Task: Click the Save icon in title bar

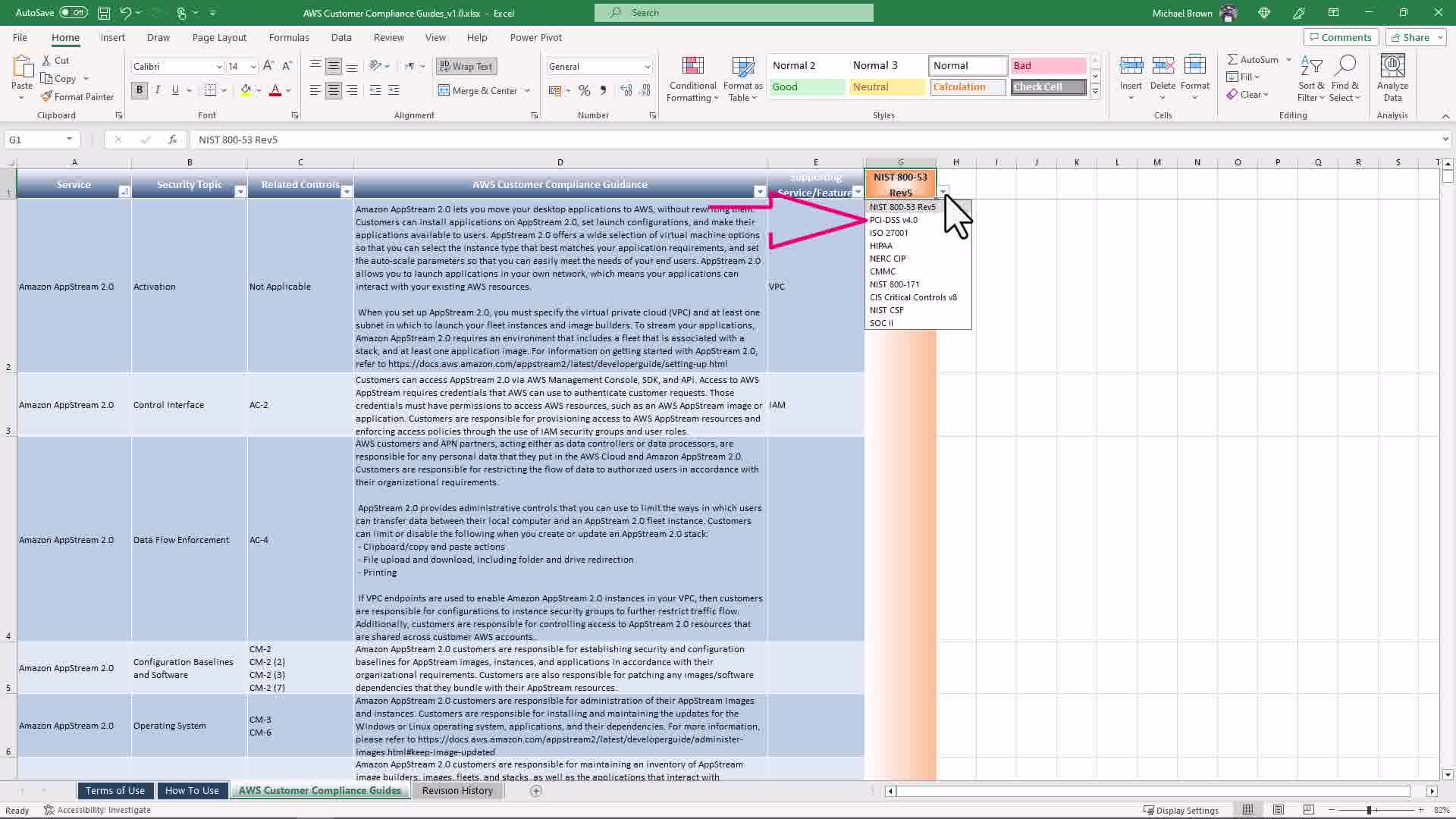Action: 104,13
